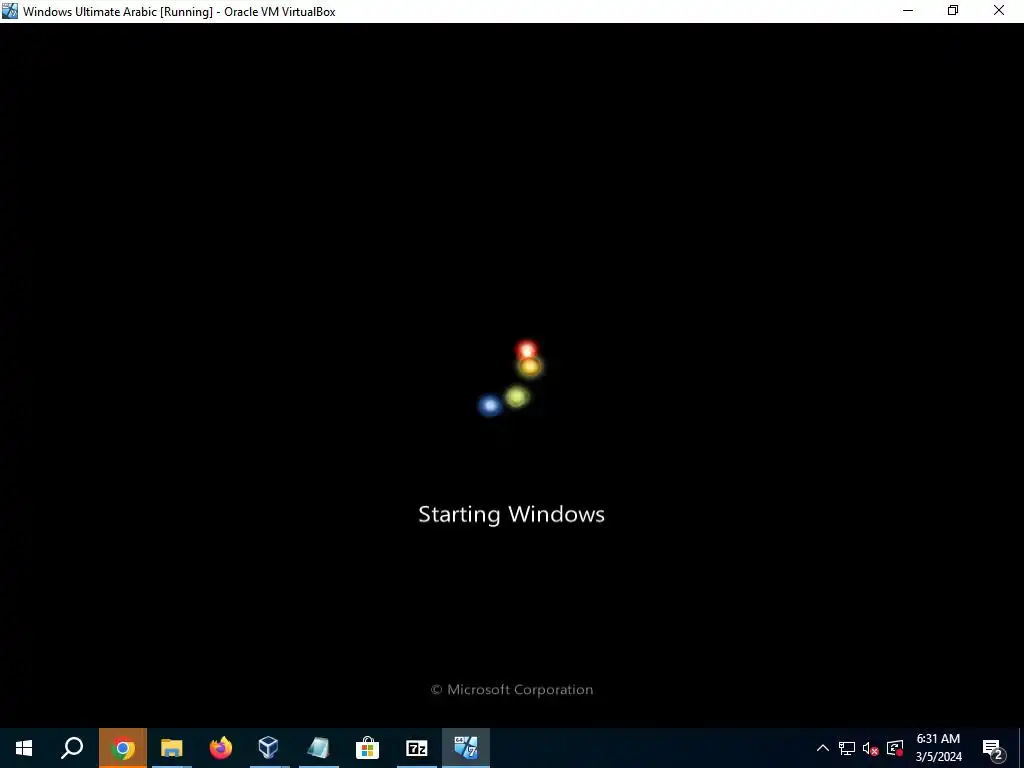
Task: Select the running Windows 7 VM taskbar icon
Action: pos(466,748)
